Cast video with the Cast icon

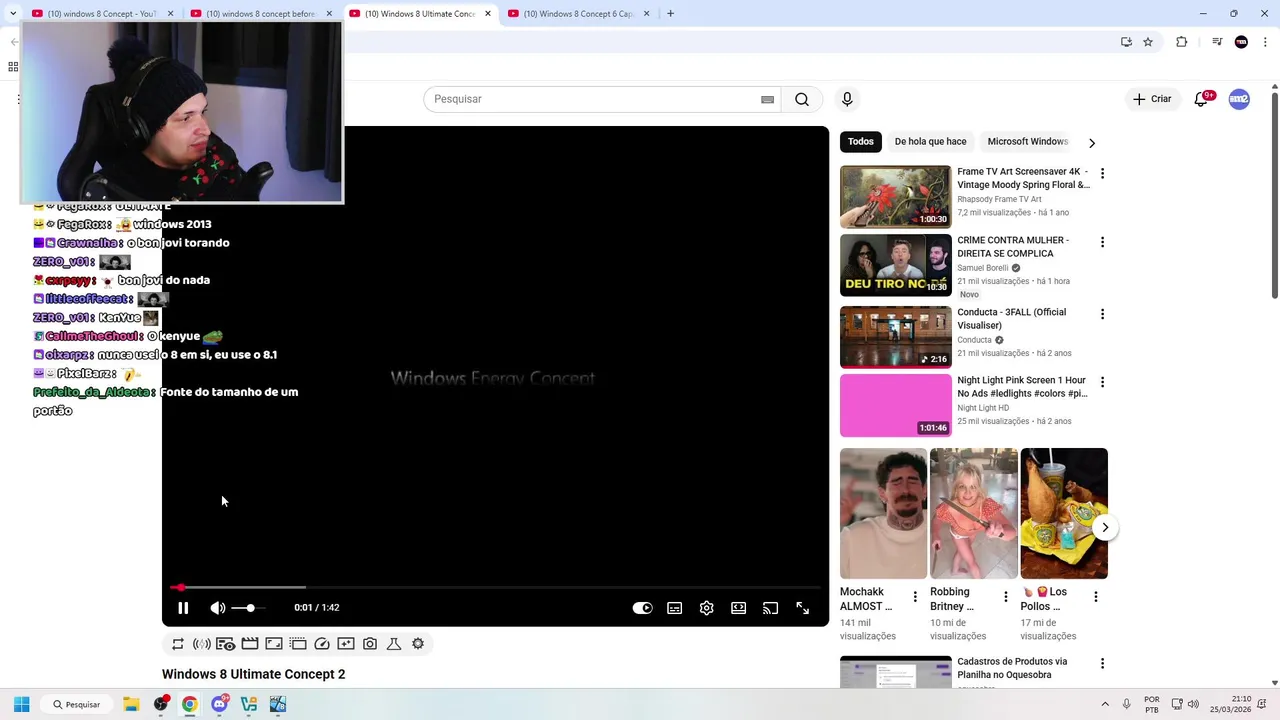coord(770,608)
